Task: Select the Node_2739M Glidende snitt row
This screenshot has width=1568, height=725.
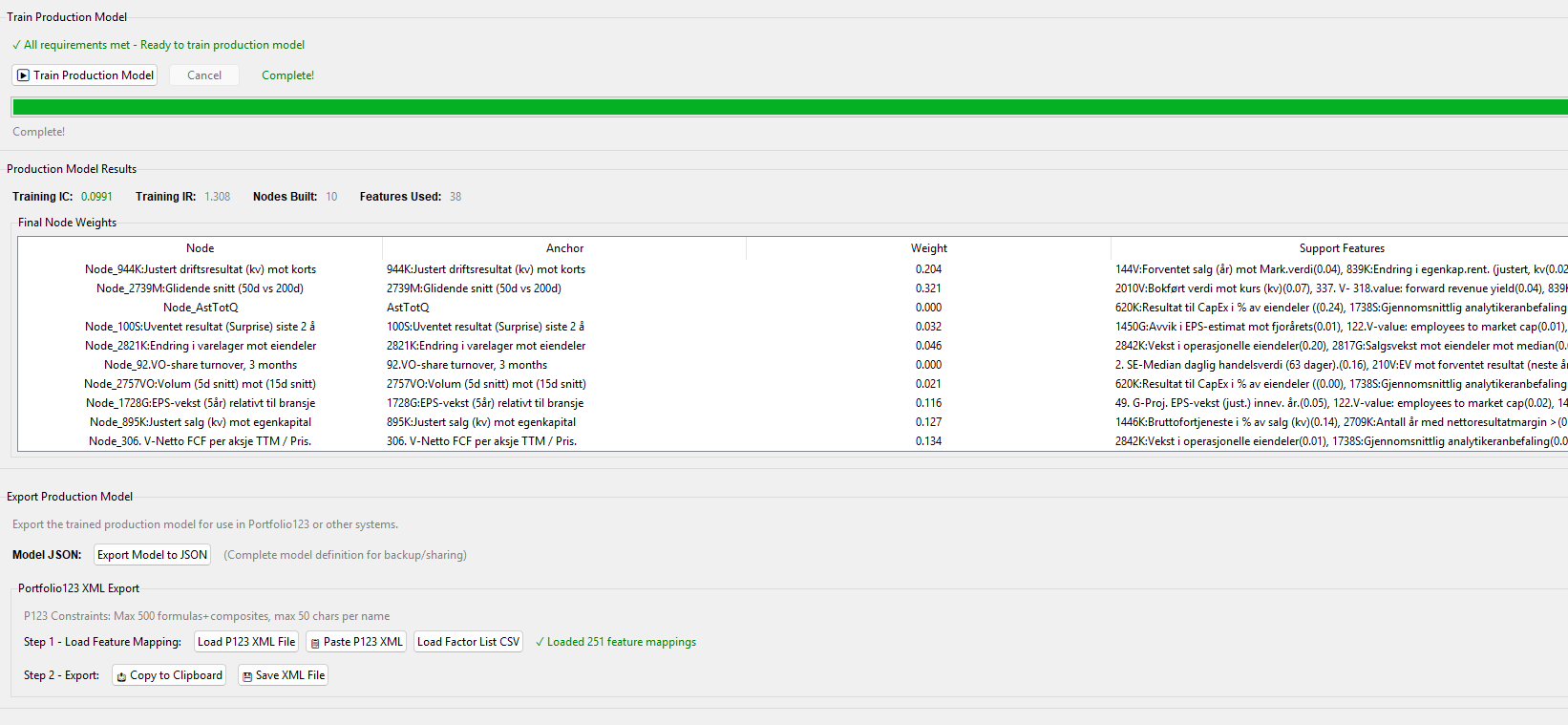Action: pyautogui.click(x=201, y=288)
